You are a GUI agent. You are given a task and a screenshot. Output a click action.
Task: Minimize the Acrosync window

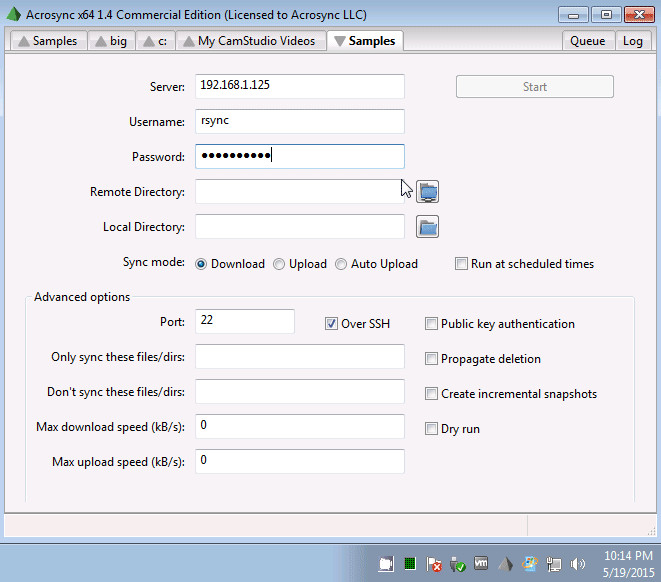point(573,15)
